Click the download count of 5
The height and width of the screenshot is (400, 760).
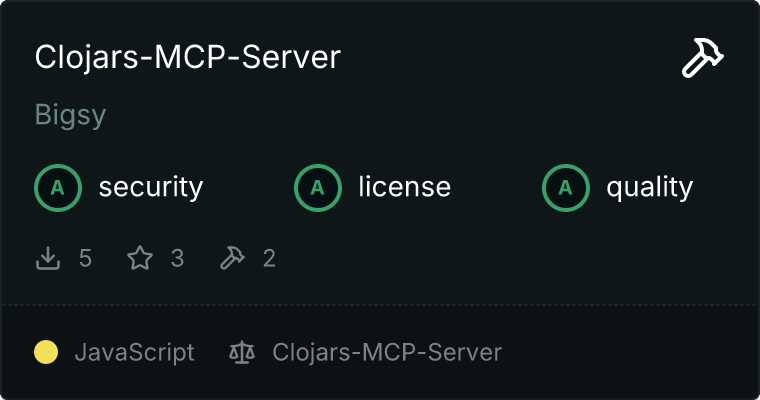click(x=85, y=258)
